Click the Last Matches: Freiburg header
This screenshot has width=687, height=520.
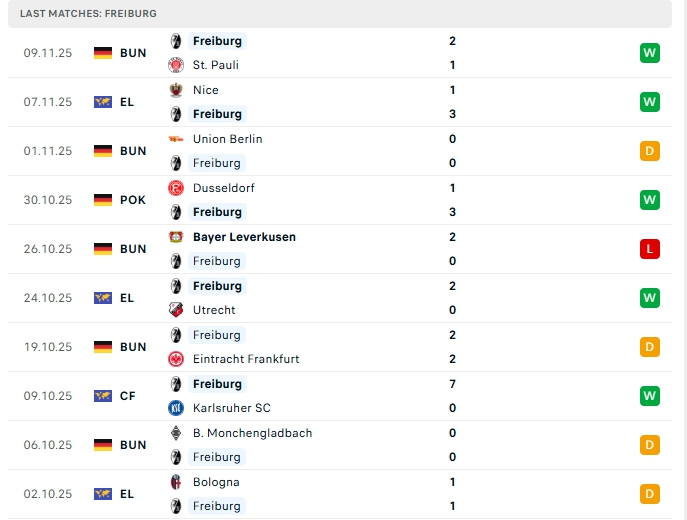pos(88,14)
